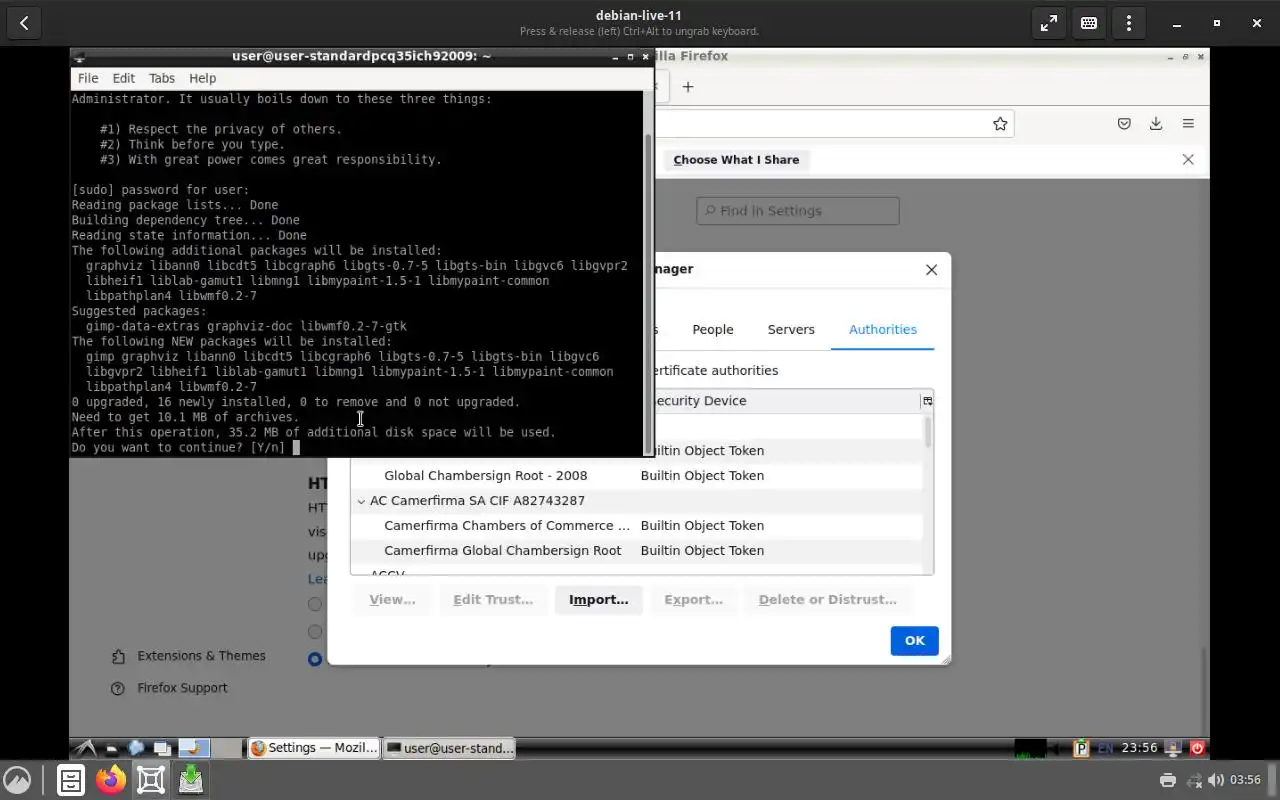
Task: Switch to the People tab in Certificate Manager
Action: (x=713, y=329)
